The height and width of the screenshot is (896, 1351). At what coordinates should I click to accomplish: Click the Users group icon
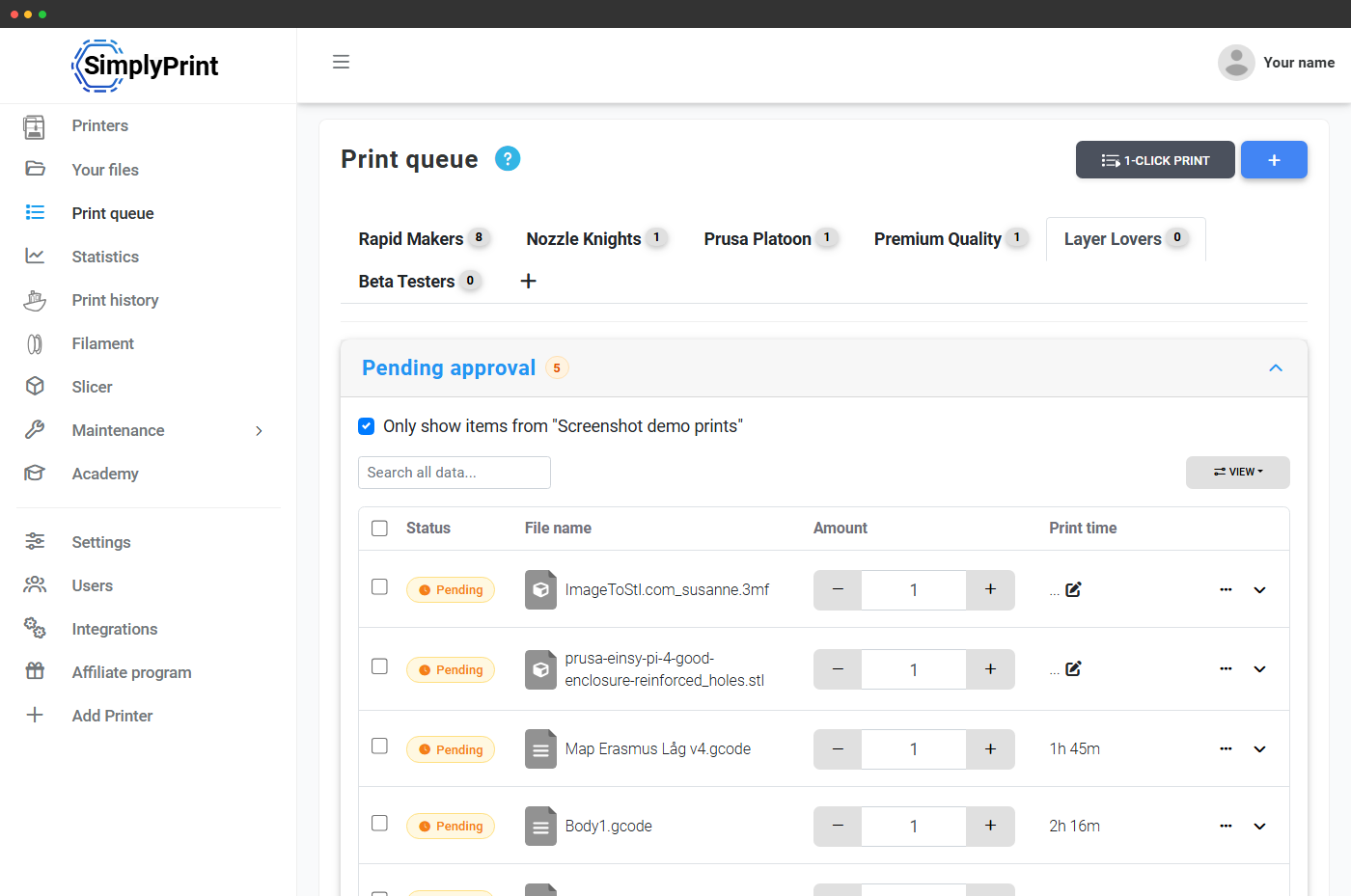35,584
